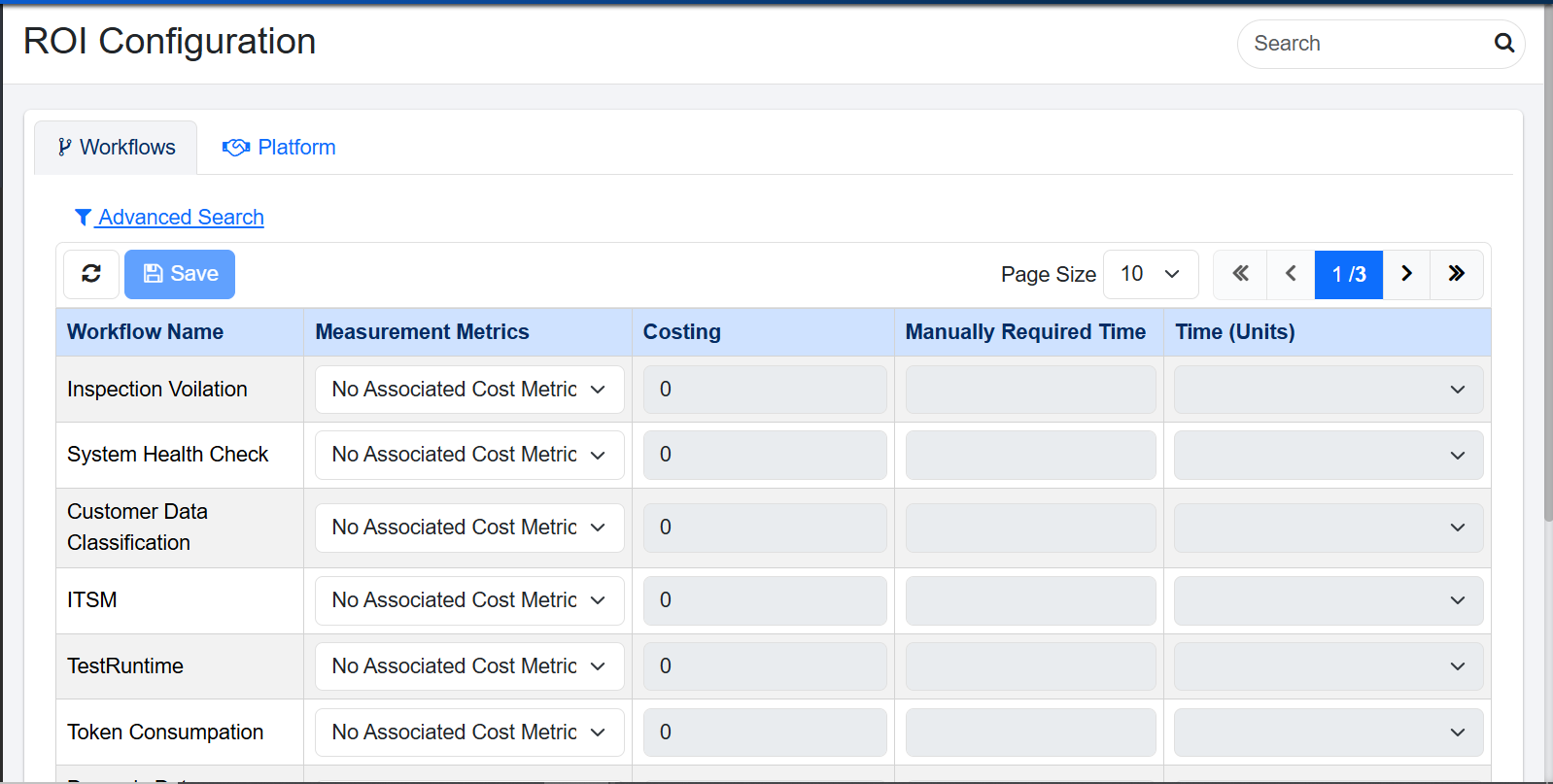Go to the first page
Image resolution: width=1553 pixels, height=784 pixels.
click(x=1240, y=274)
